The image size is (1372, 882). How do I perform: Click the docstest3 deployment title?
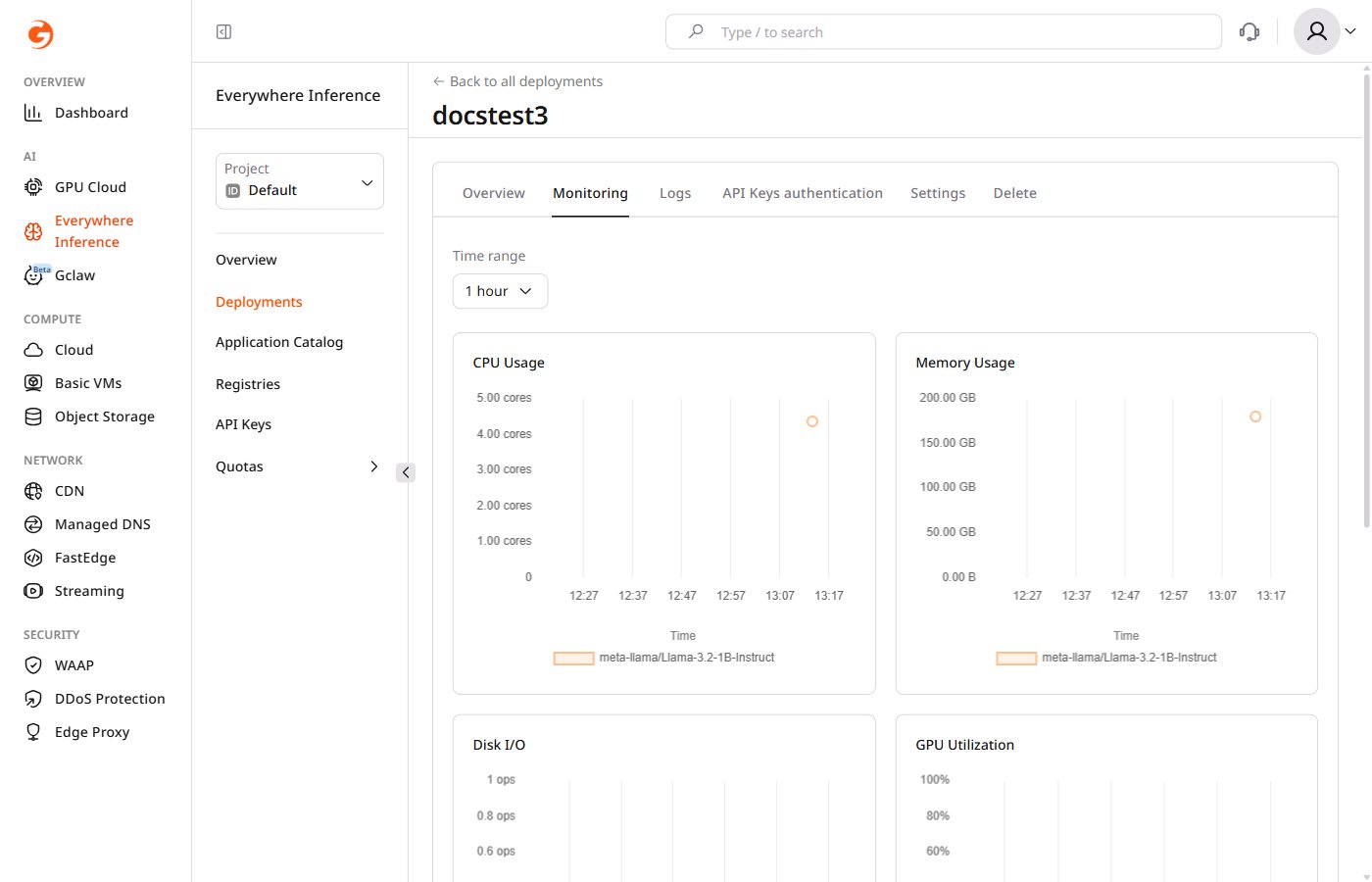tap(490, 116)
